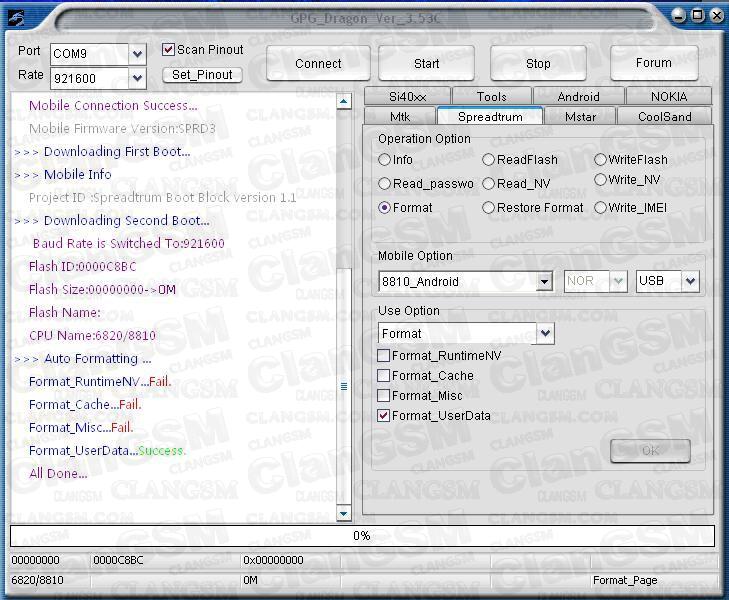Select the Write_IMEI option
The height and width of the screenshot is (600, 729).
coord(600,208)
